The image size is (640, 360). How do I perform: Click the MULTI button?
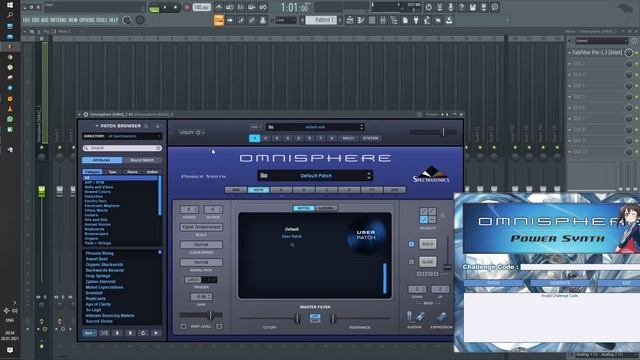click(348, 138)
